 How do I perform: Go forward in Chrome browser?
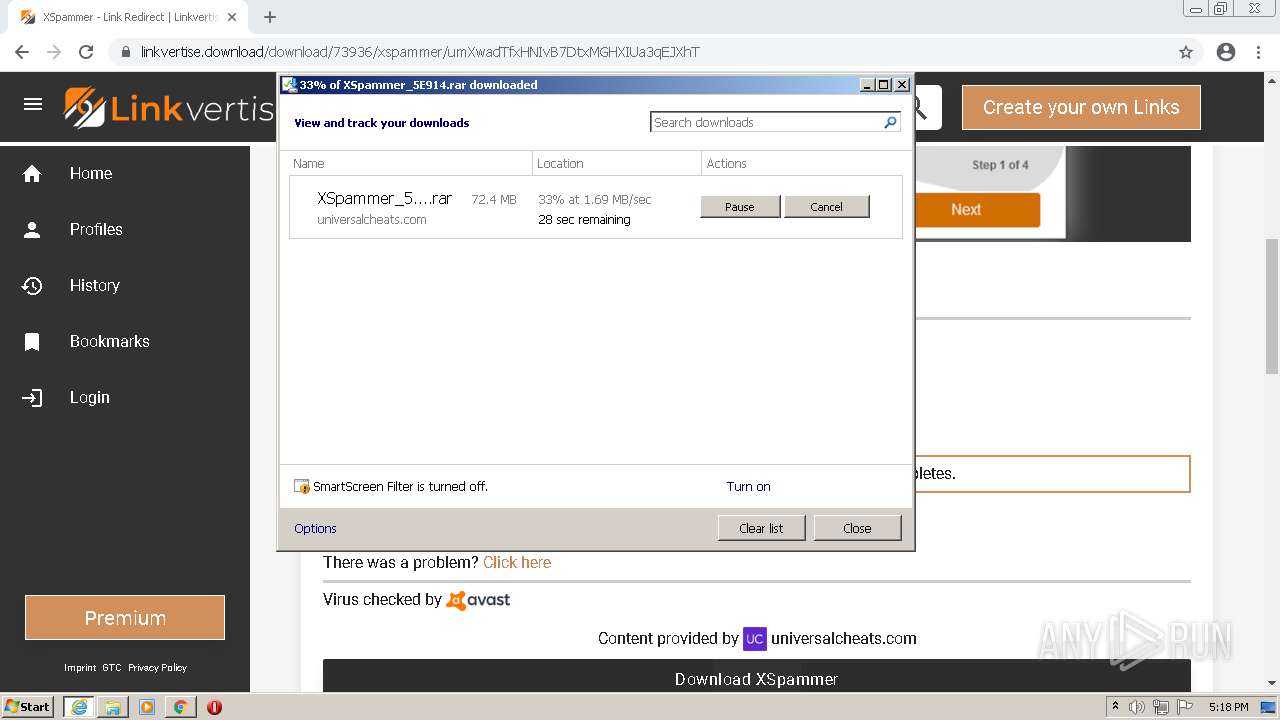tap(54, 52)
